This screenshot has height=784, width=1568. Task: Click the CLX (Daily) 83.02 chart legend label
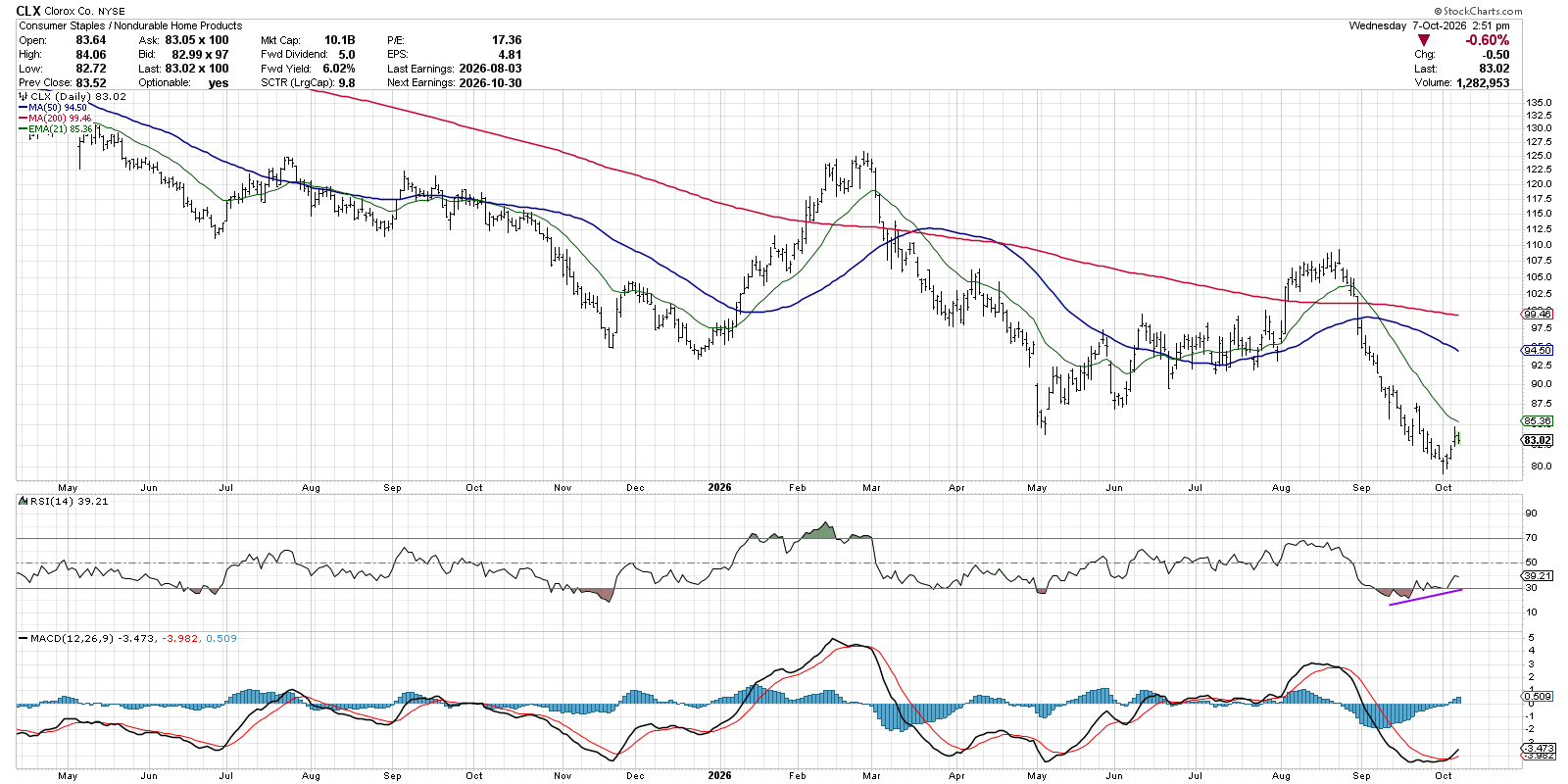point(78,97)
